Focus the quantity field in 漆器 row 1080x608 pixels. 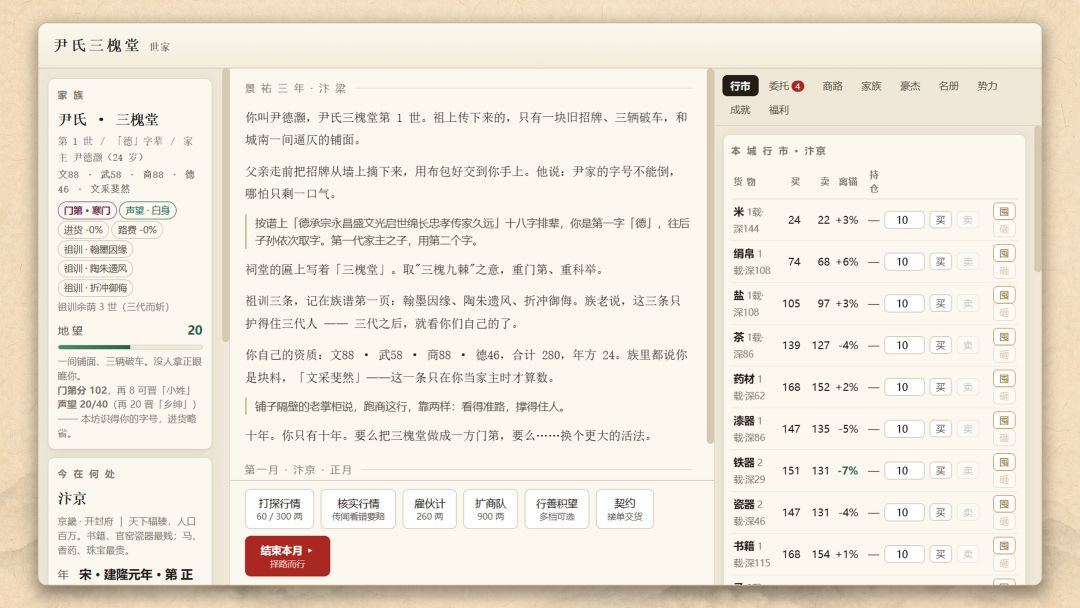(904, 429)
